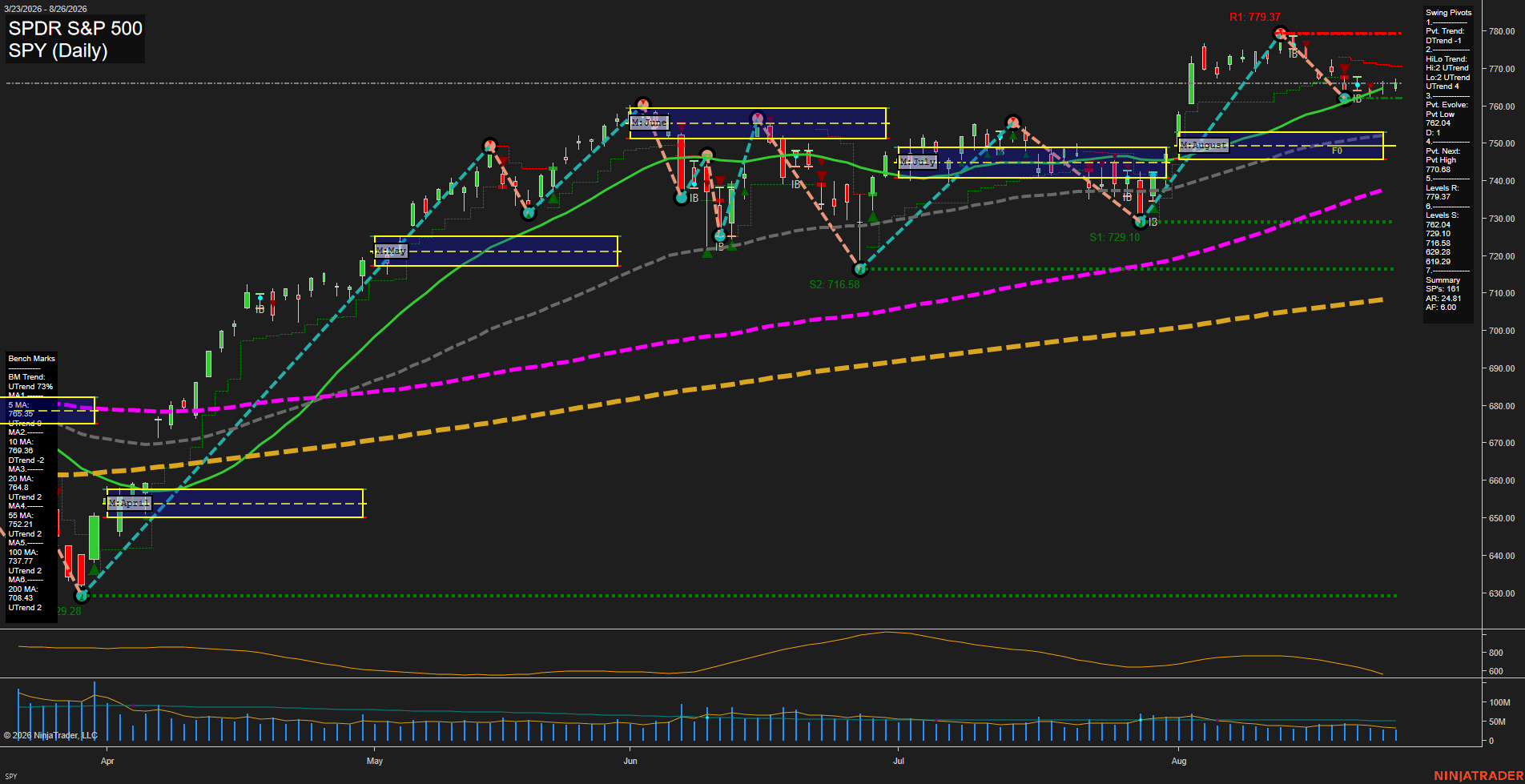Image resolution: width=1525 pixels, height=784 pixels.
Task: Click the F0 label in August box
Action: click(x=1337, y=151)
